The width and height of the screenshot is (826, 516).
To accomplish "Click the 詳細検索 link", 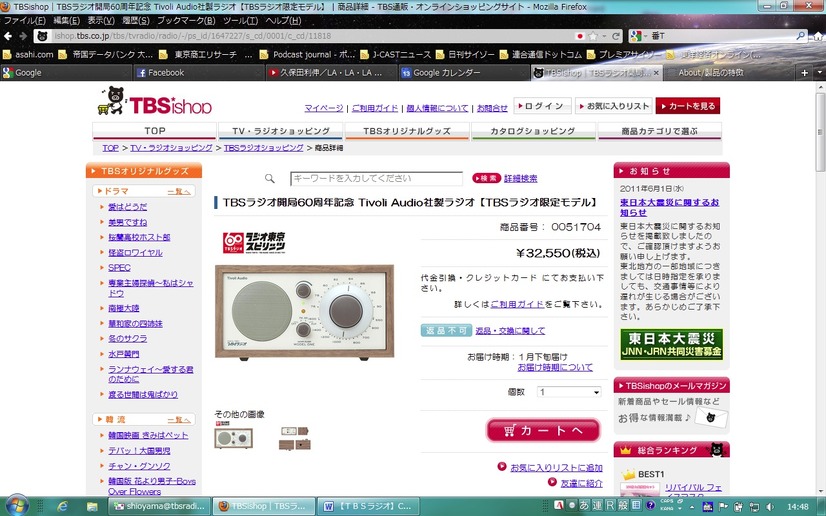I will (520, 178).
